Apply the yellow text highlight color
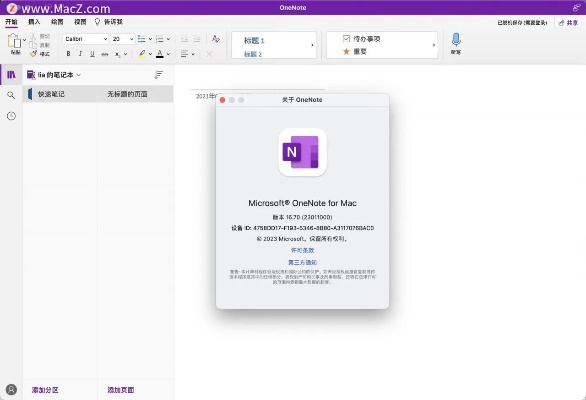Image resolution: width=586 pixels, height=400 pixels. pos(142,54)
